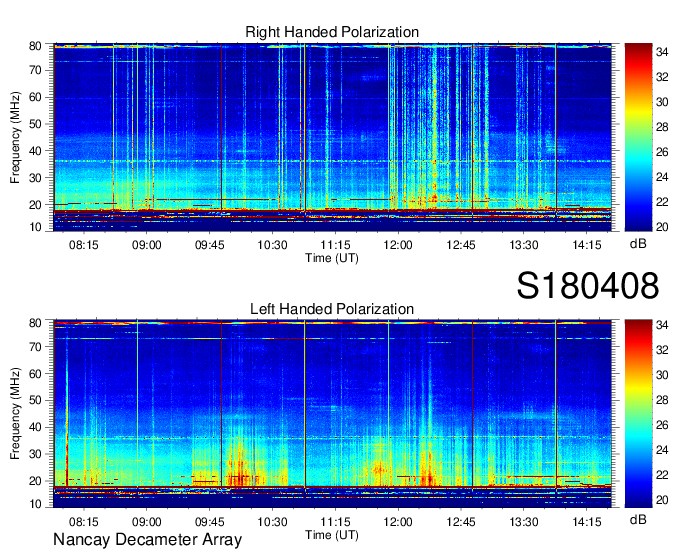The image size is (680, 552).
Task: Click 'Frequency (MHz)' axis label of Right Handed plot
Action: (x=15, y=137)
